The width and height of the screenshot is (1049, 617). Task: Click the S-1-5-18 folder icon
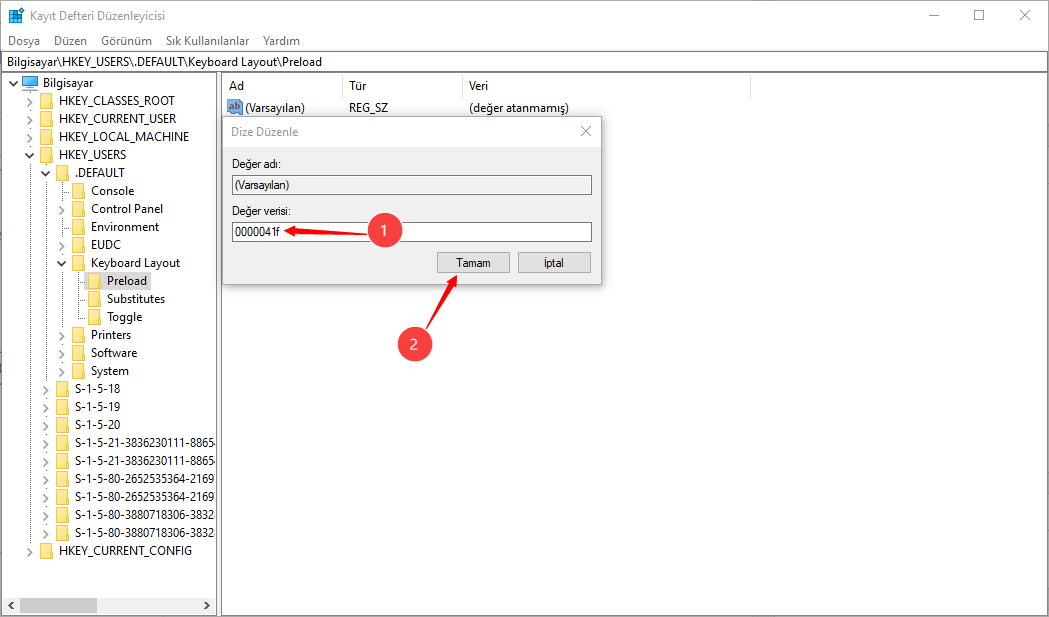point(62,389)
